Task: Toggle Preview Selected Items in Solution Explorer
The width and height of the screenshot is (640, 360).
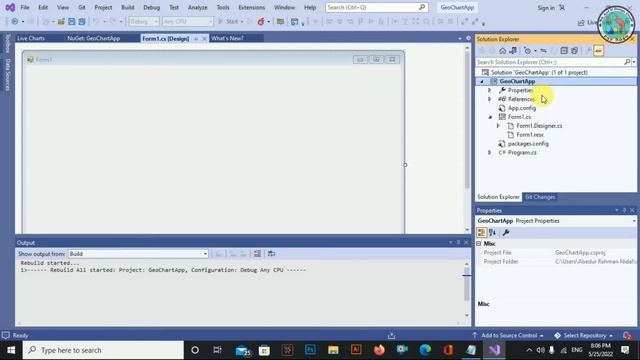Action: pyautogui.click(x=598, y=51)
